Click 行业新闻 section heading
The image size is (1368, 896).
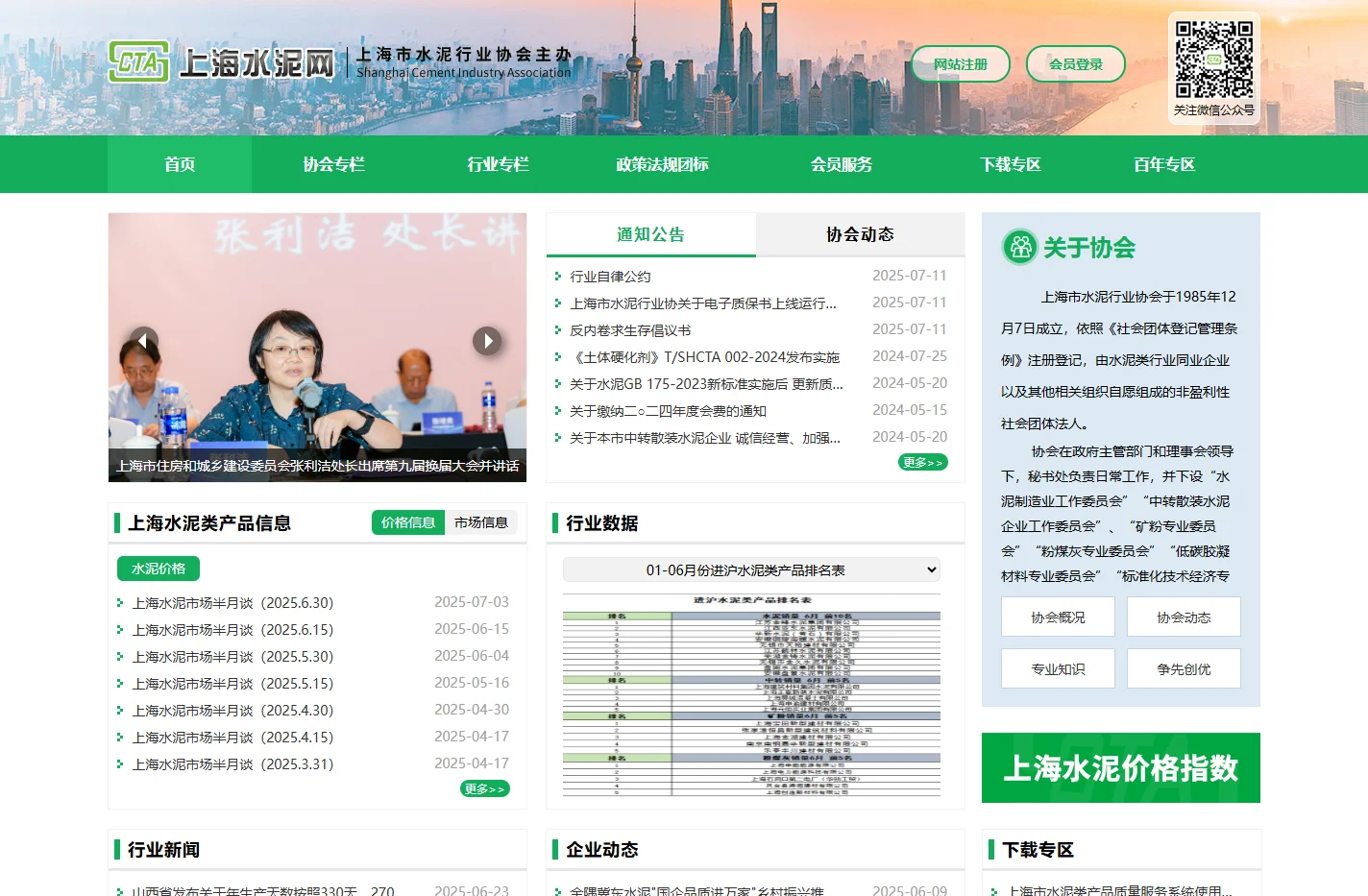[164, 850]
